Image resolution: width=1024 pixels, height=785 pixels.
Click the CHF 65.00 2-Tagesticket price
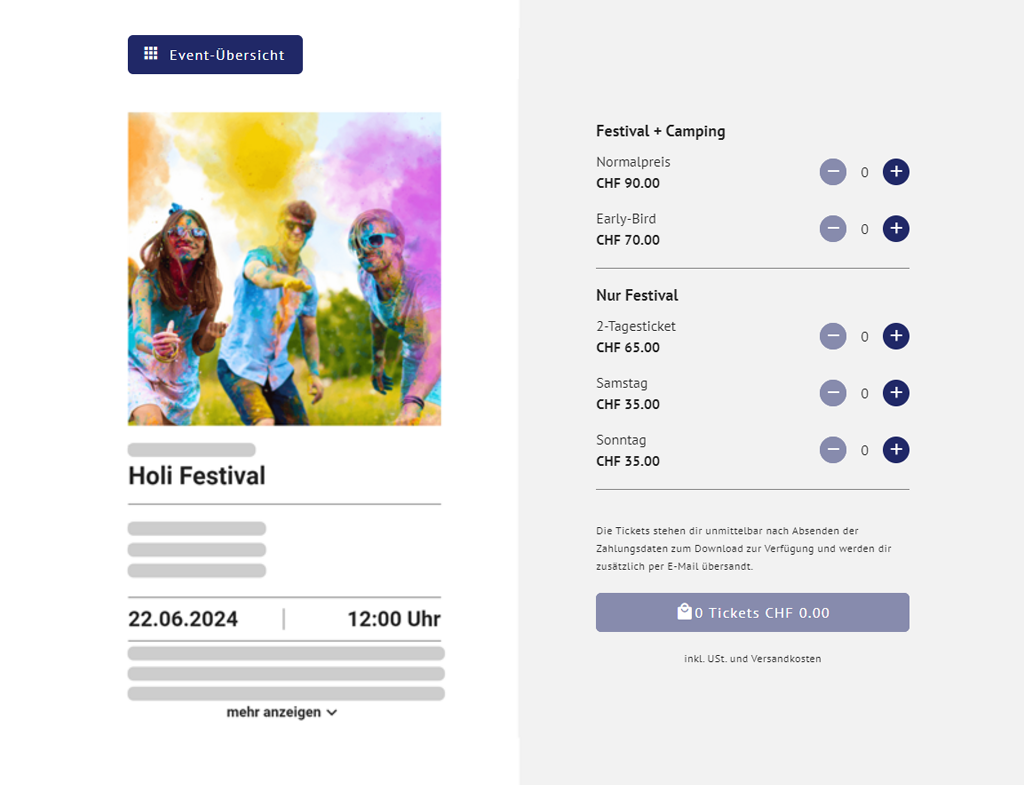(x=628, y=348)
